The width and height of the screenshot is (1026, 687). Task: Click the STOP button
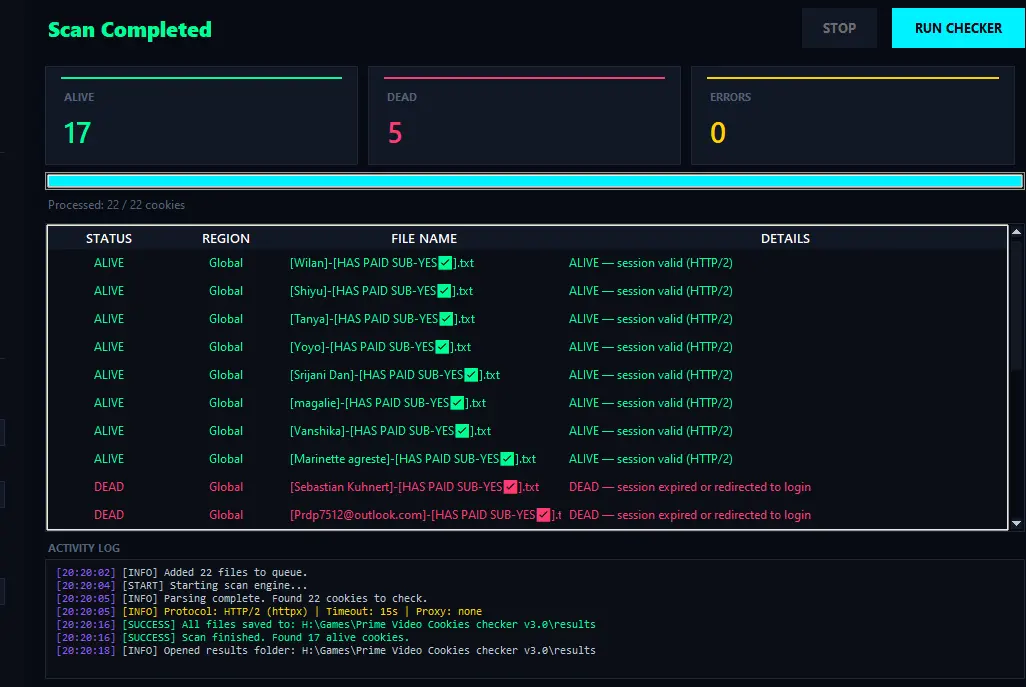[x=839, y=28]
